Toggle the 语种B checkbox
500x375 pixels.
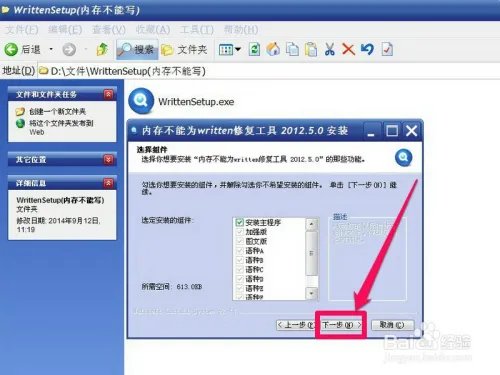pyautogui.click(x=239, y=260)
